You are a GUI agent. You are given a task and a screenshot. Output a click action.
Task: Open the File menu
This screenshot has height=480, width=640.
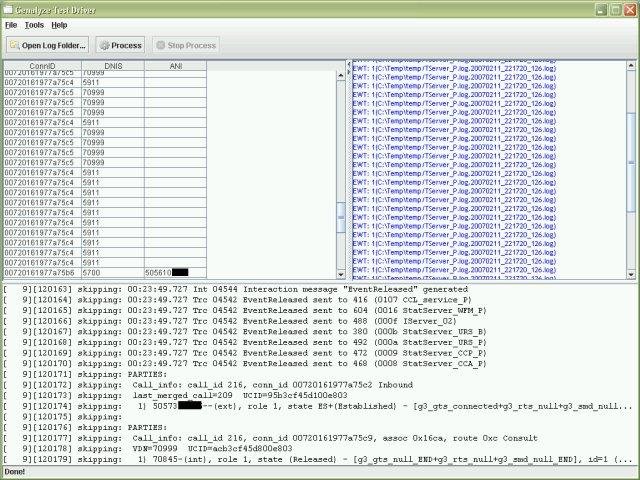(x=11, y=25)
